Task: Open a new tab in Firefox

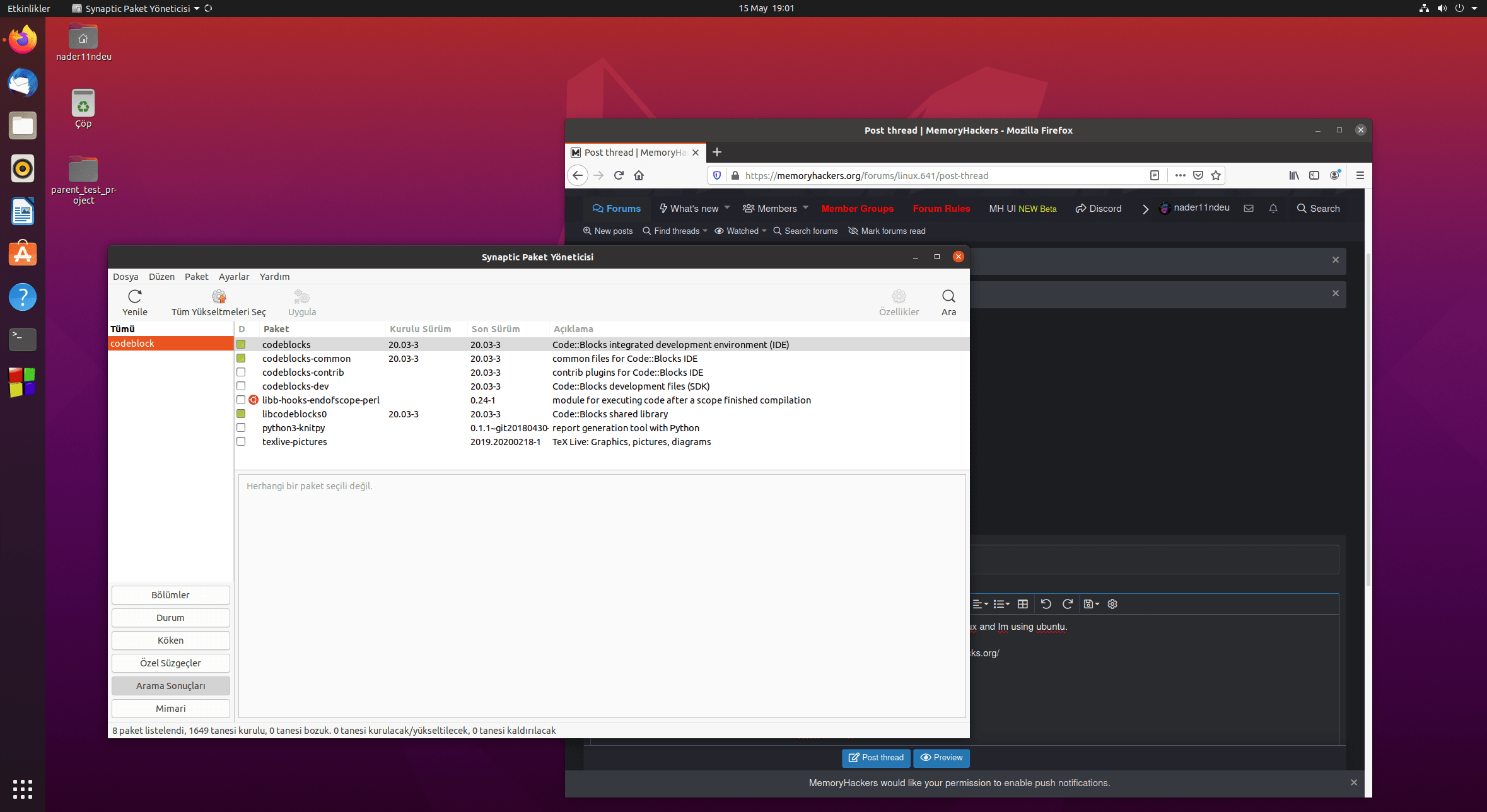Action: 717,152
